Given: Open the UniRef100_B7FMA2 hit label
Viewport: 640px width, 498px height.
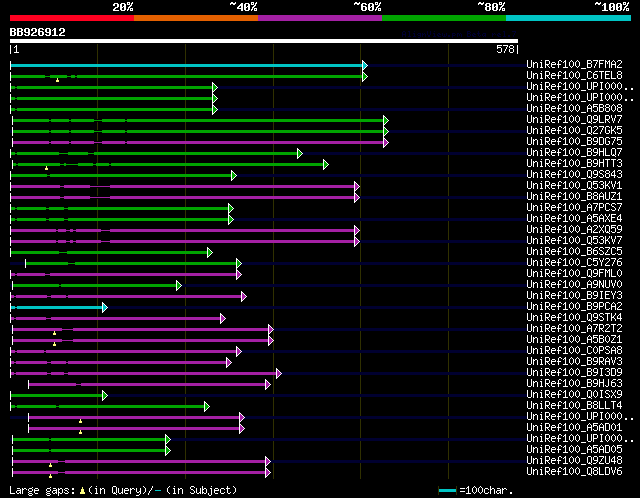Looking at the screenshot, I should [574, 64].
